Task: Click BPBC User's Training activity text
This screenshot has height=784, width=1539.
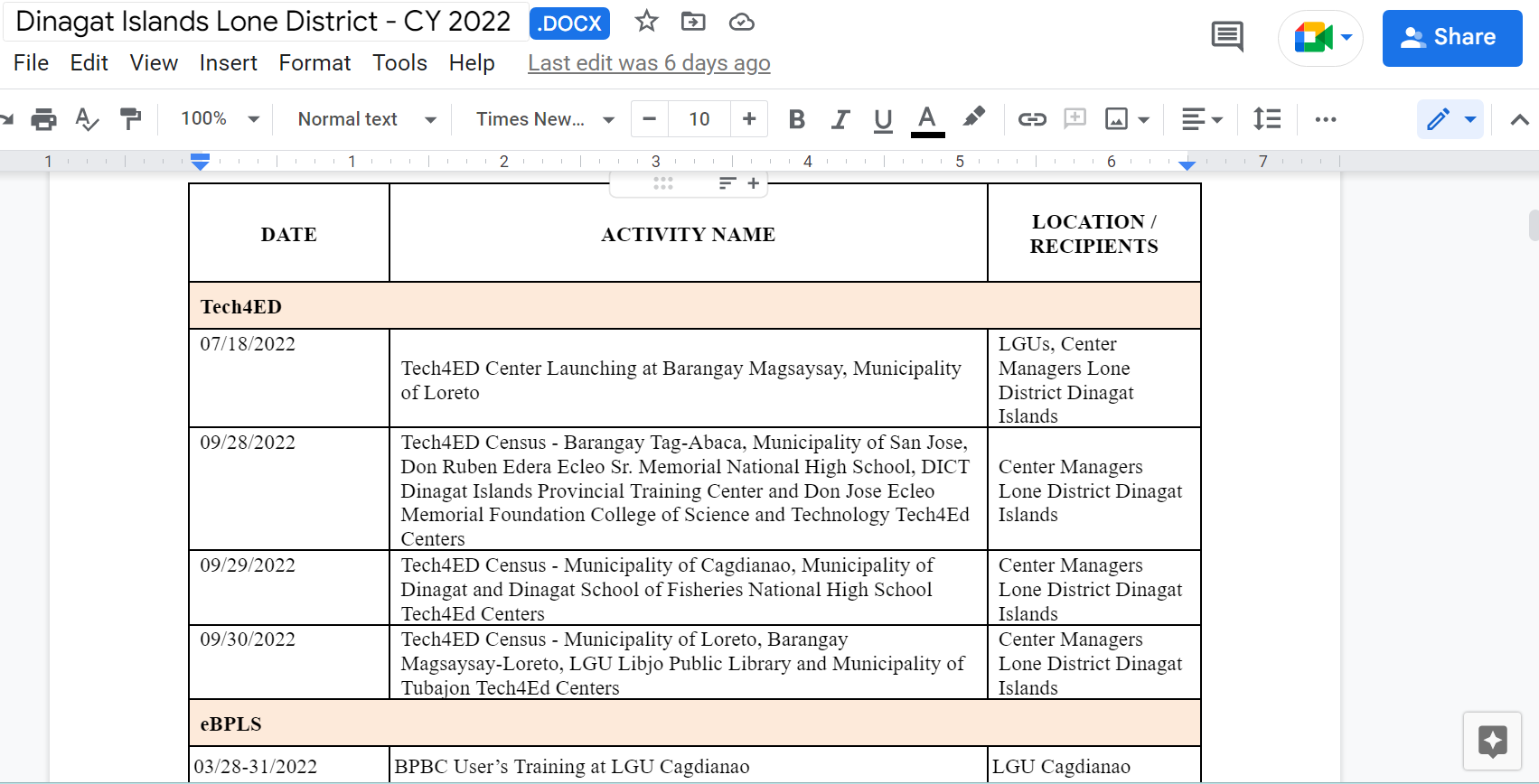Action: [572, 767]
